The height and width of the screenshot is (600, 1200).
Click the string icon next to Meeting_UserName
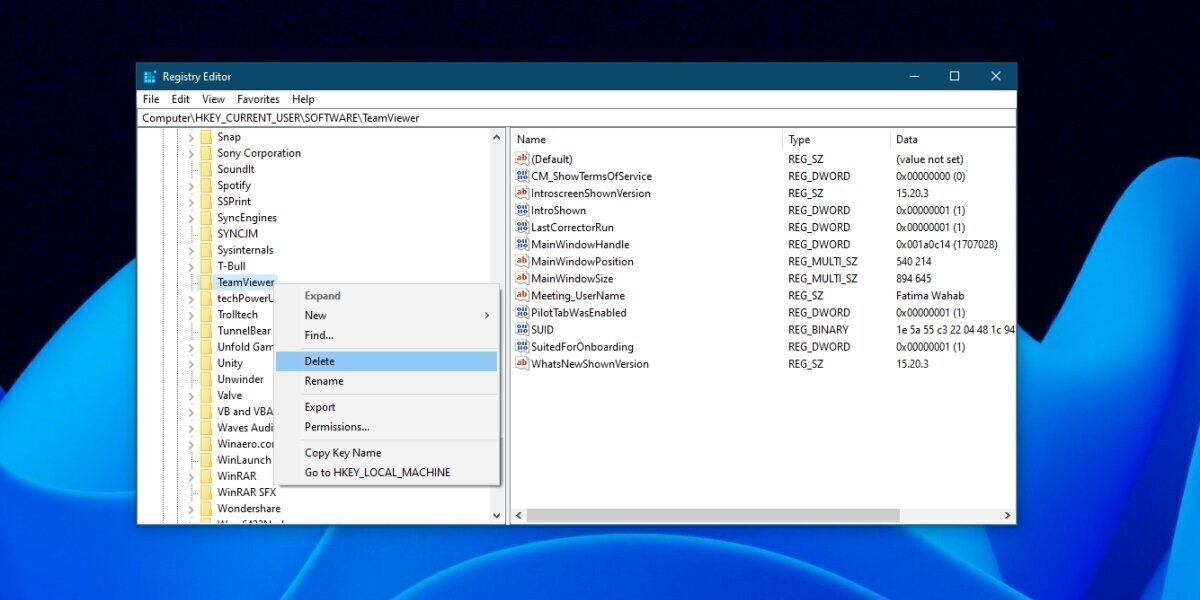(521, 295)
